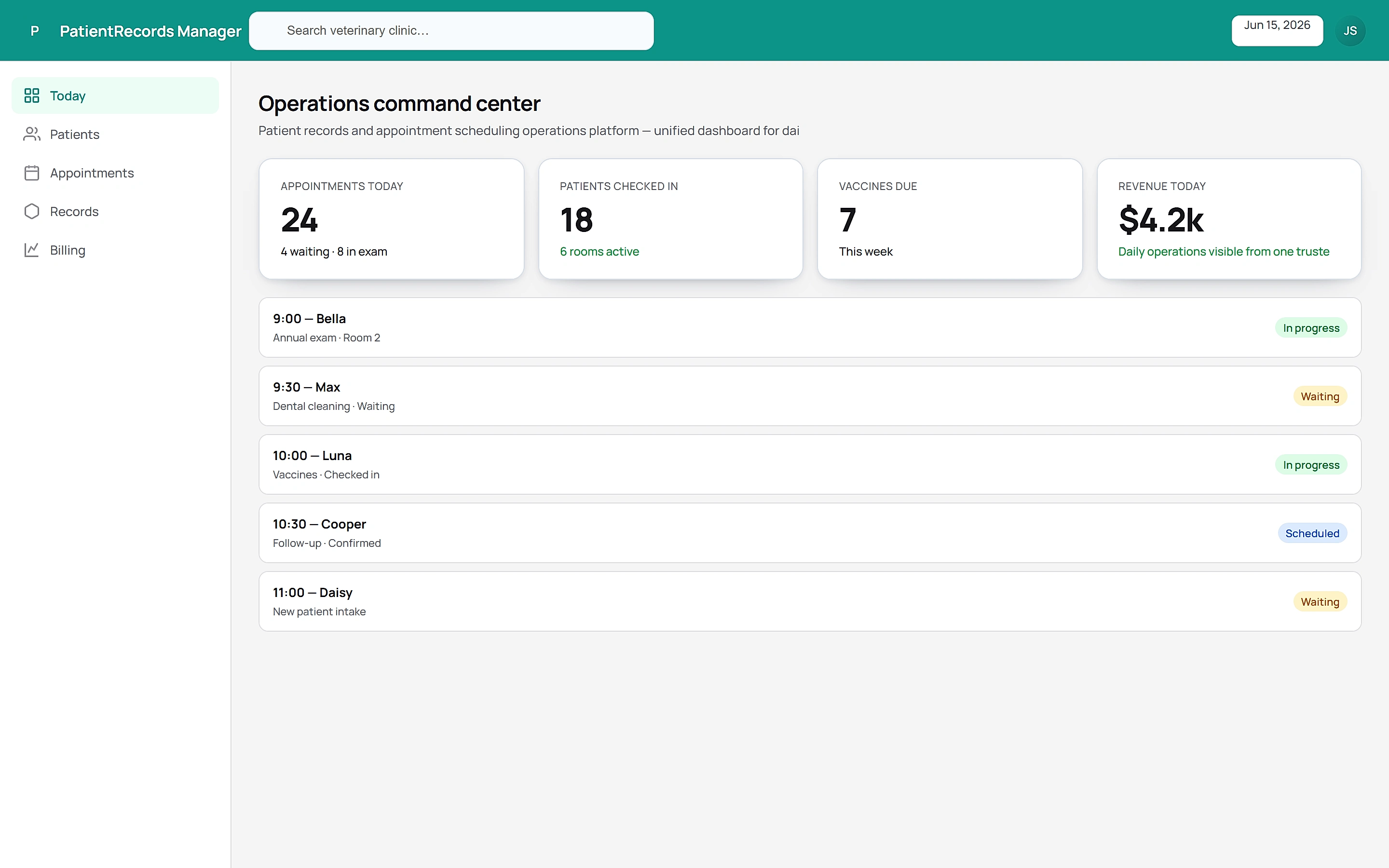Open the Revenue Today card

[1229, 219]
